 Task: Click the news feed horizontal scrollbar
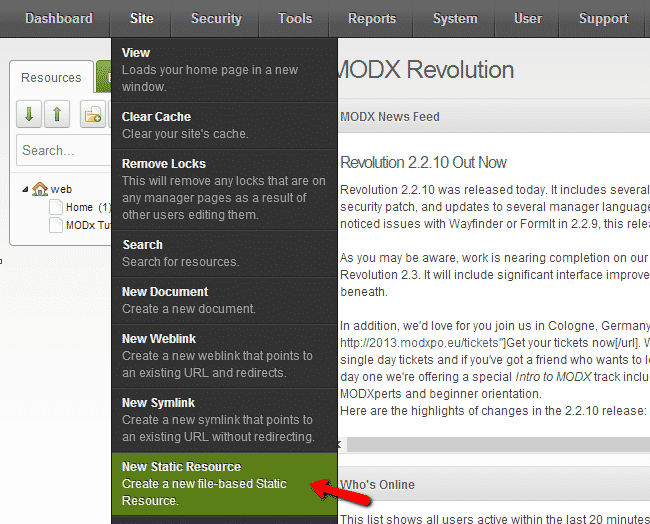coord(495,444)
